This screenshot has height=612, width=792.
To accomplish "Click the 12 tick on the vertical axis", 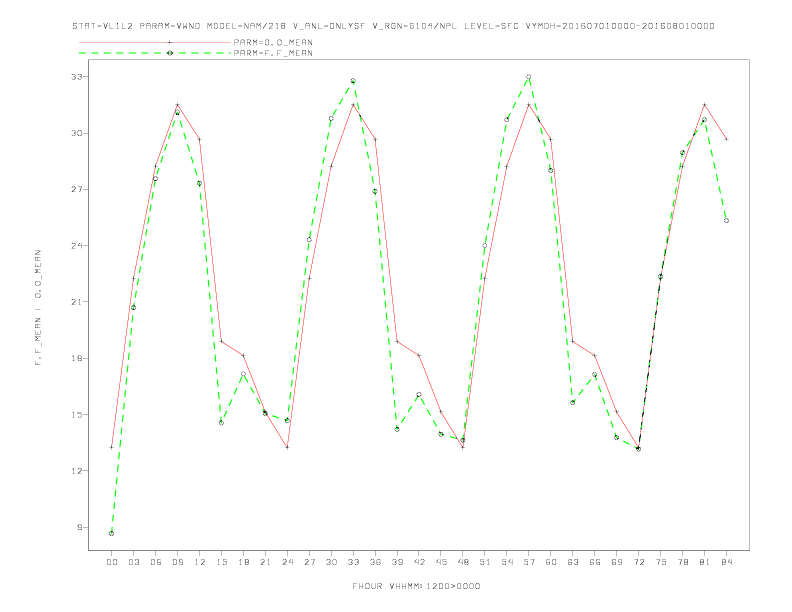I will point(77,471).
